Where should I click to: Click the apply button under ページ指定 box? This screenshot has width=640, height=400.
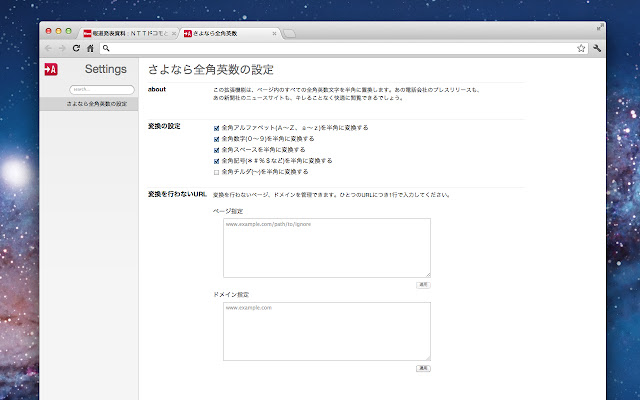pyautogui.click(x=423, y=285)
